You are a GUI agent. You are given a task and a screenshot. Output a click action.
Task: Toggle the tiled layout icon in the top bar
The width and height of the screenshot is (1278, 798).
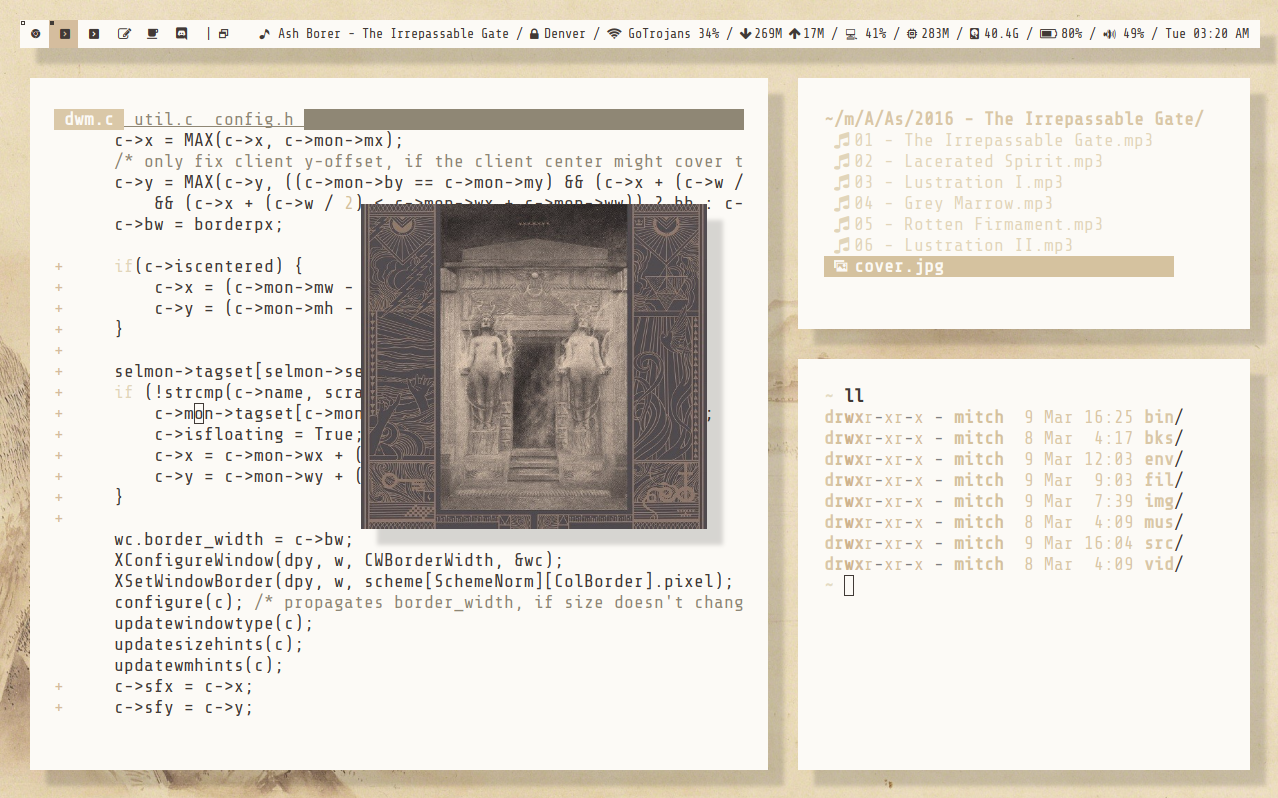(222, 33)
